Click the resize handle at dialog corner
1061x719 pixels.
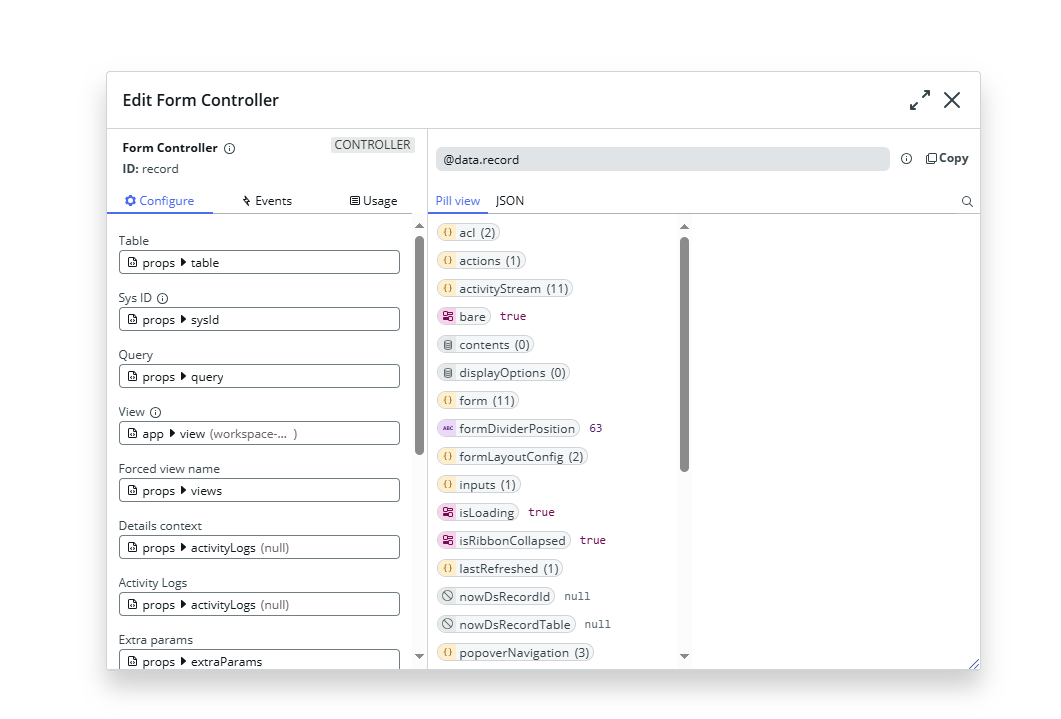click(974, 664)
